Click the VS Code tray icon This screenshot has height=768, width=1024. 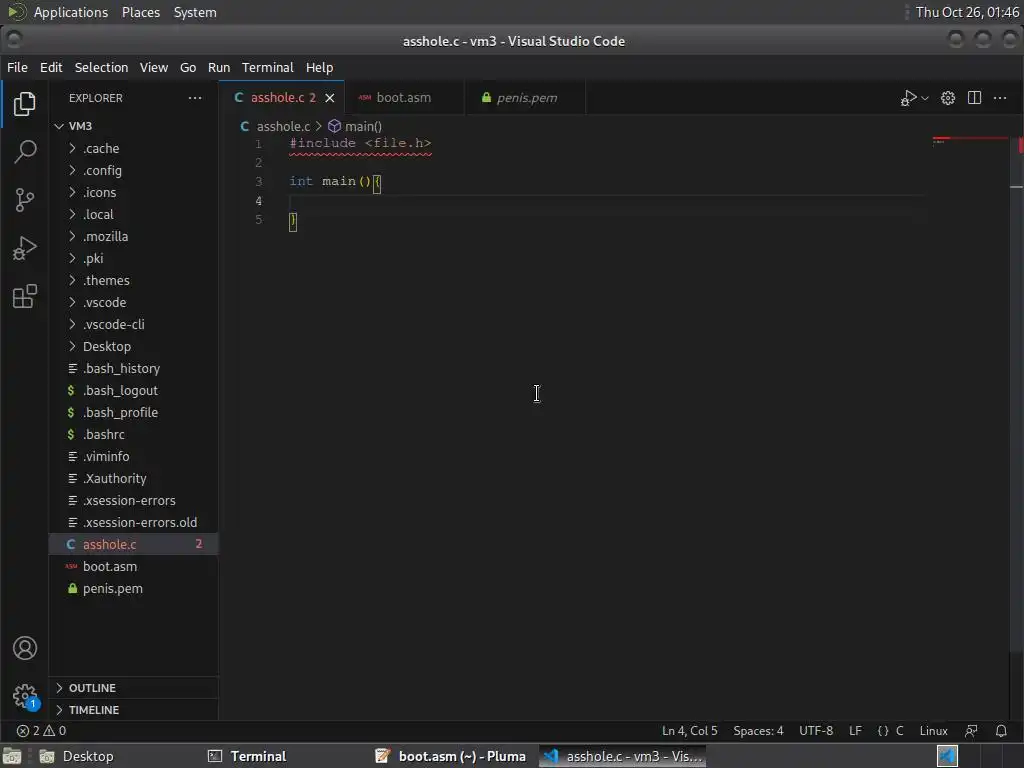click(947, 756)
